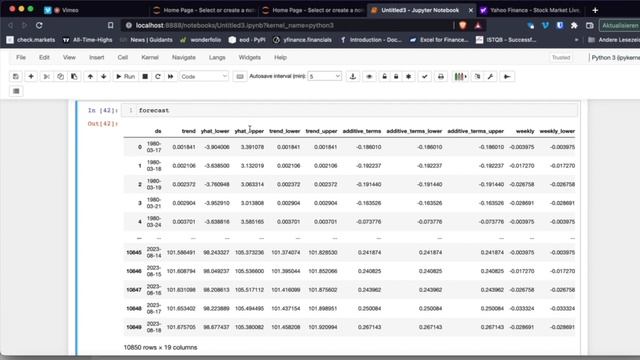This screenshot has width=640, height=360.
Task: Open the File menu
Action: (21, 58)
